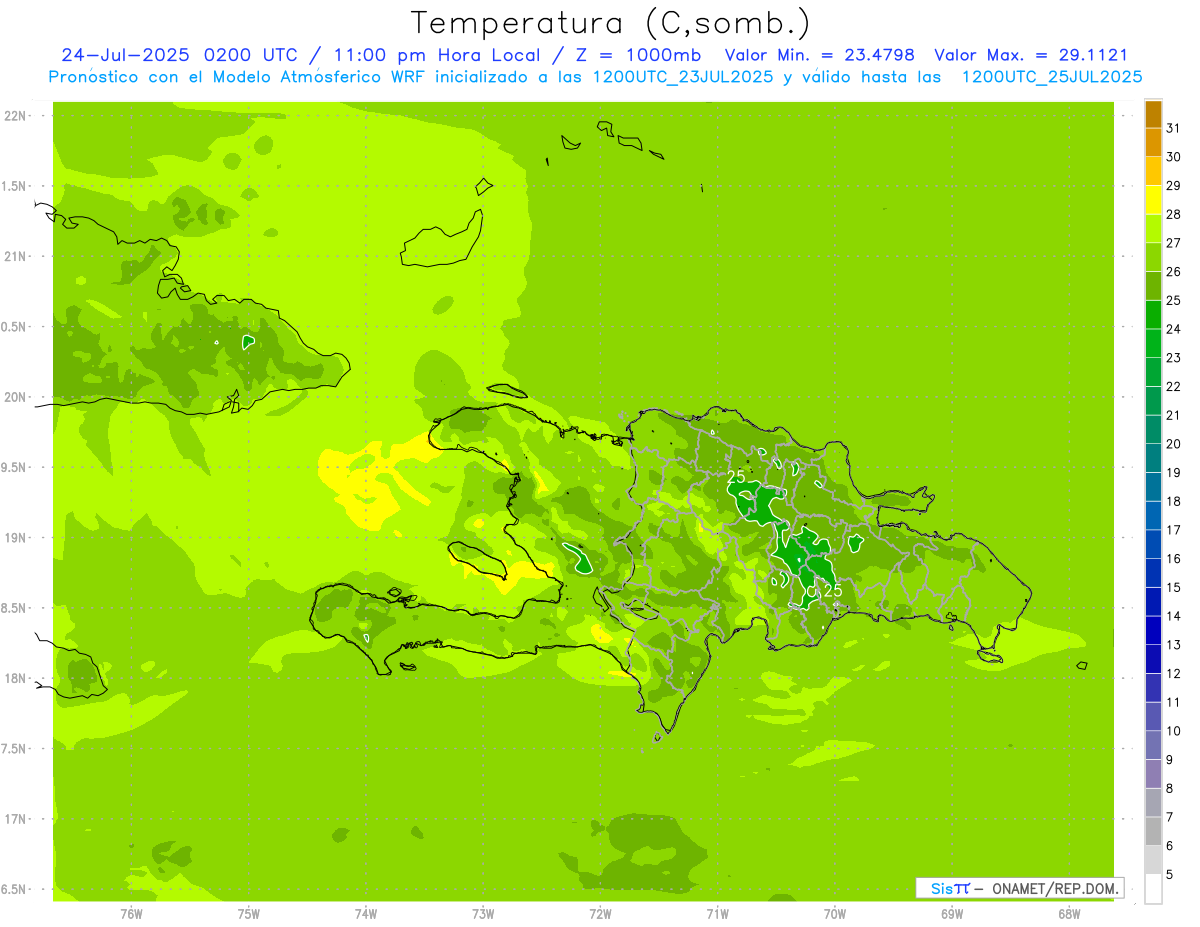Pick the gray legend swatch between 6 and 7
The width and height of the screenshot is (1200, 927).
(1153, 831)
